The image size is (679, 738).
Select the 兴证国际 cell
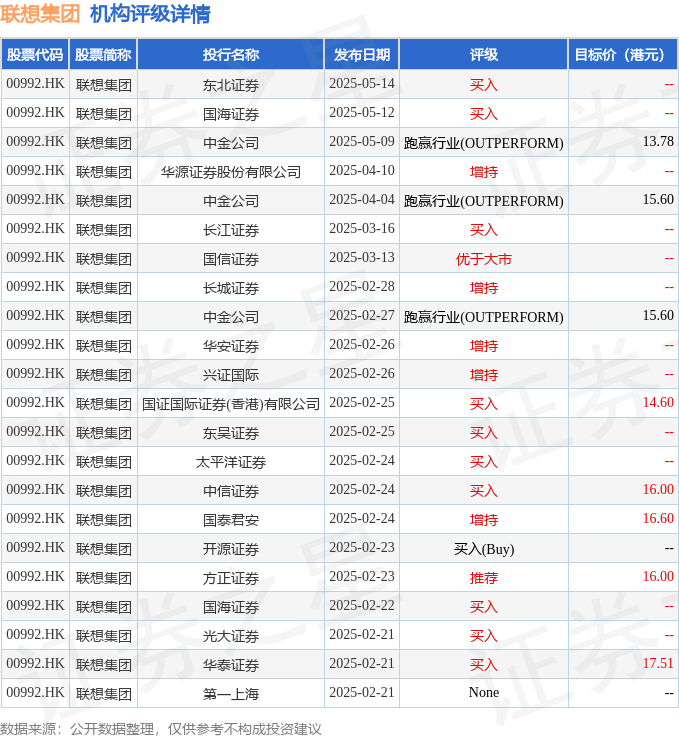pos(231,375)
